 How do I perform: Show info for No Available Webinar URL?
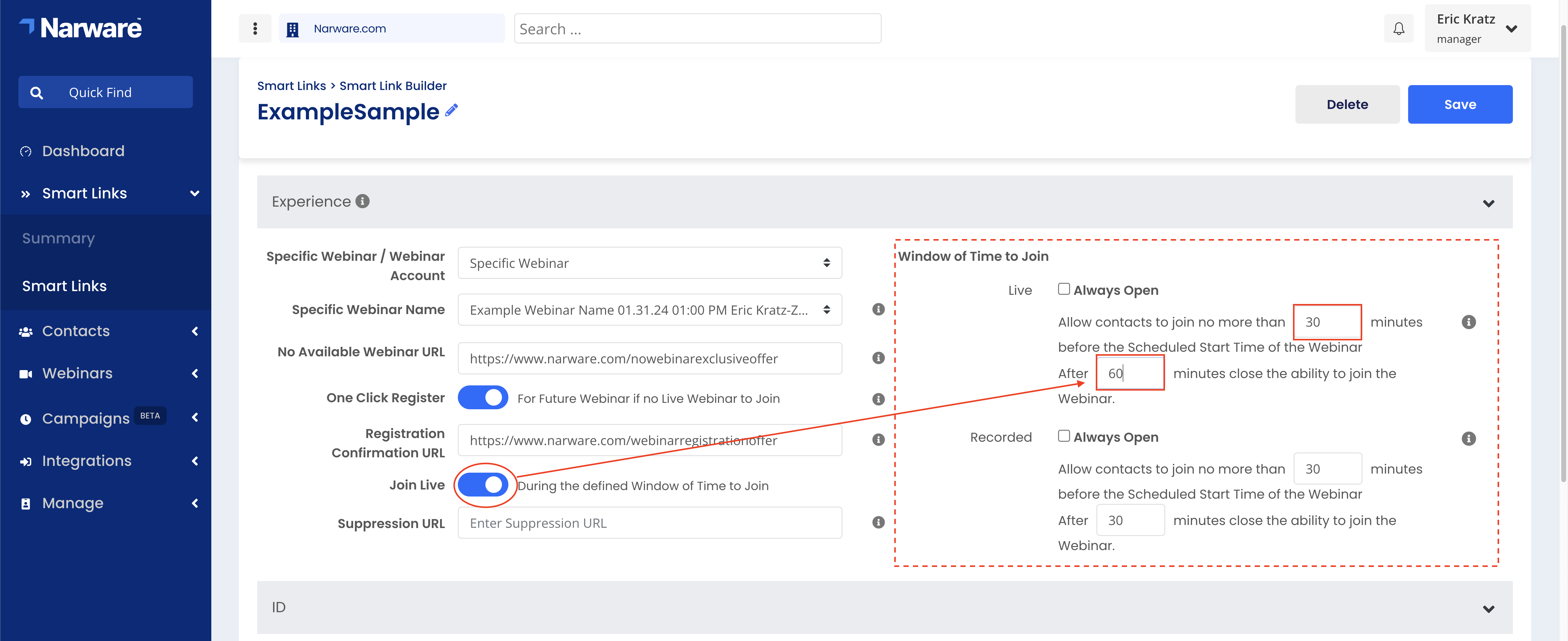pyautogui.click(x=878, y=358)
